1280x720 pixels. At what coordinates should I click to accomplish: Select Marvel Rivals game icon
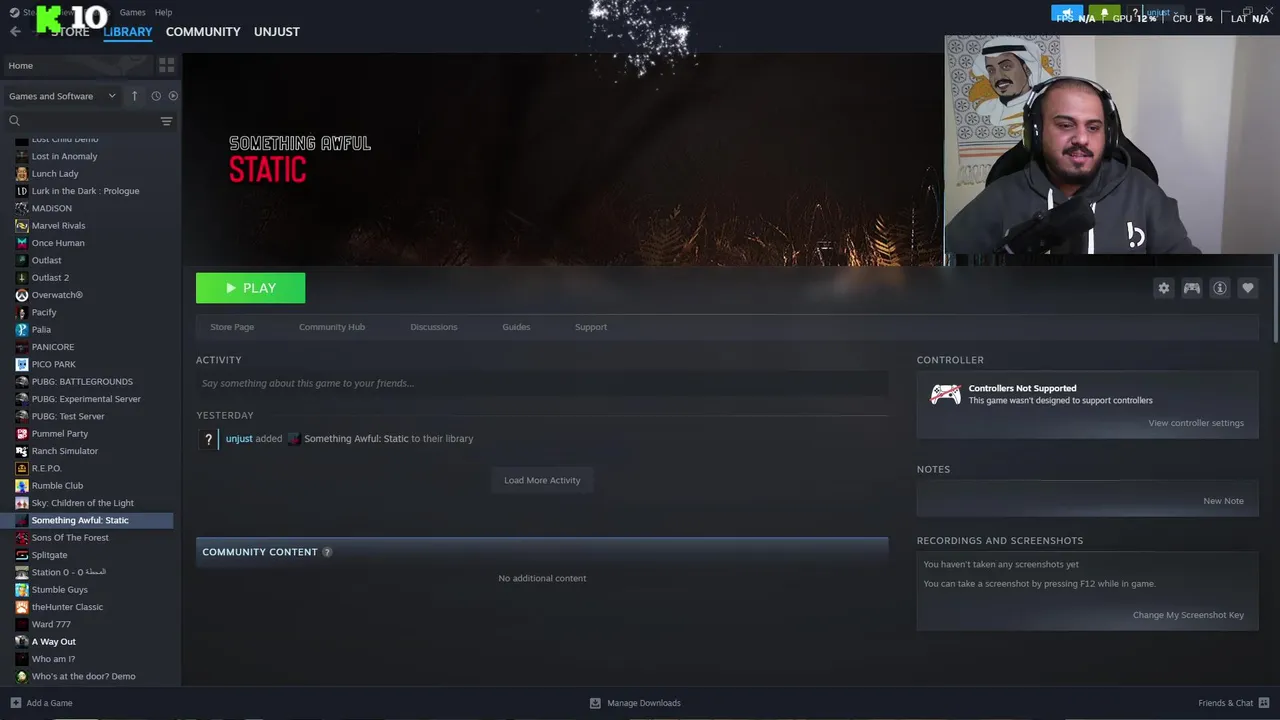pos(22,226)
